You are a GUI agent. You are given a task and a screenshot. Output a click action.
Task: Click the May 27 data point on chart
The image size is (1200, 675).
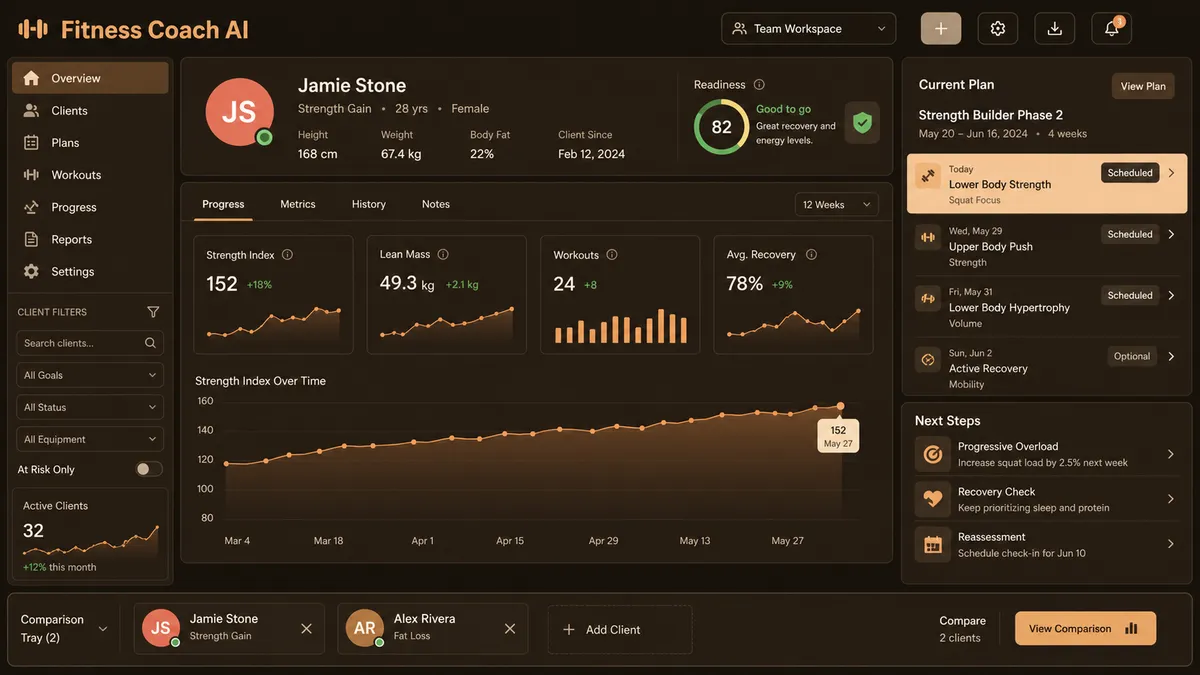840,406
